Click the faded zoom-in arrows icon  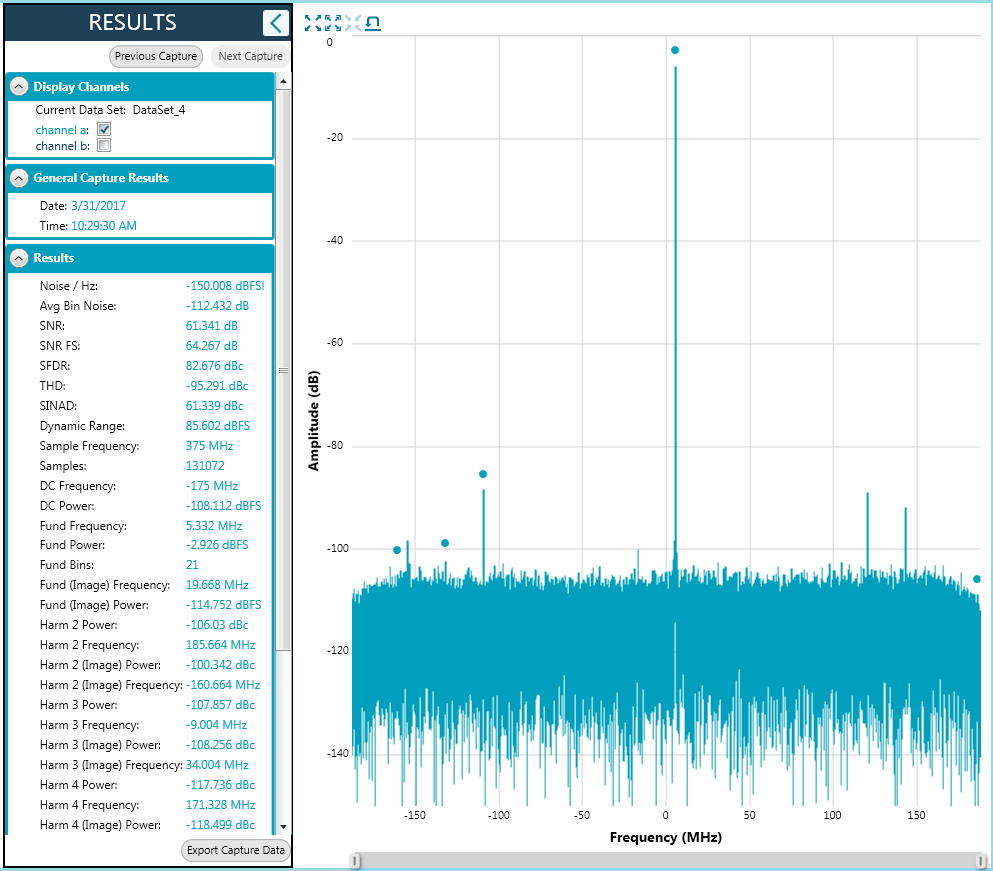(353, 23)
